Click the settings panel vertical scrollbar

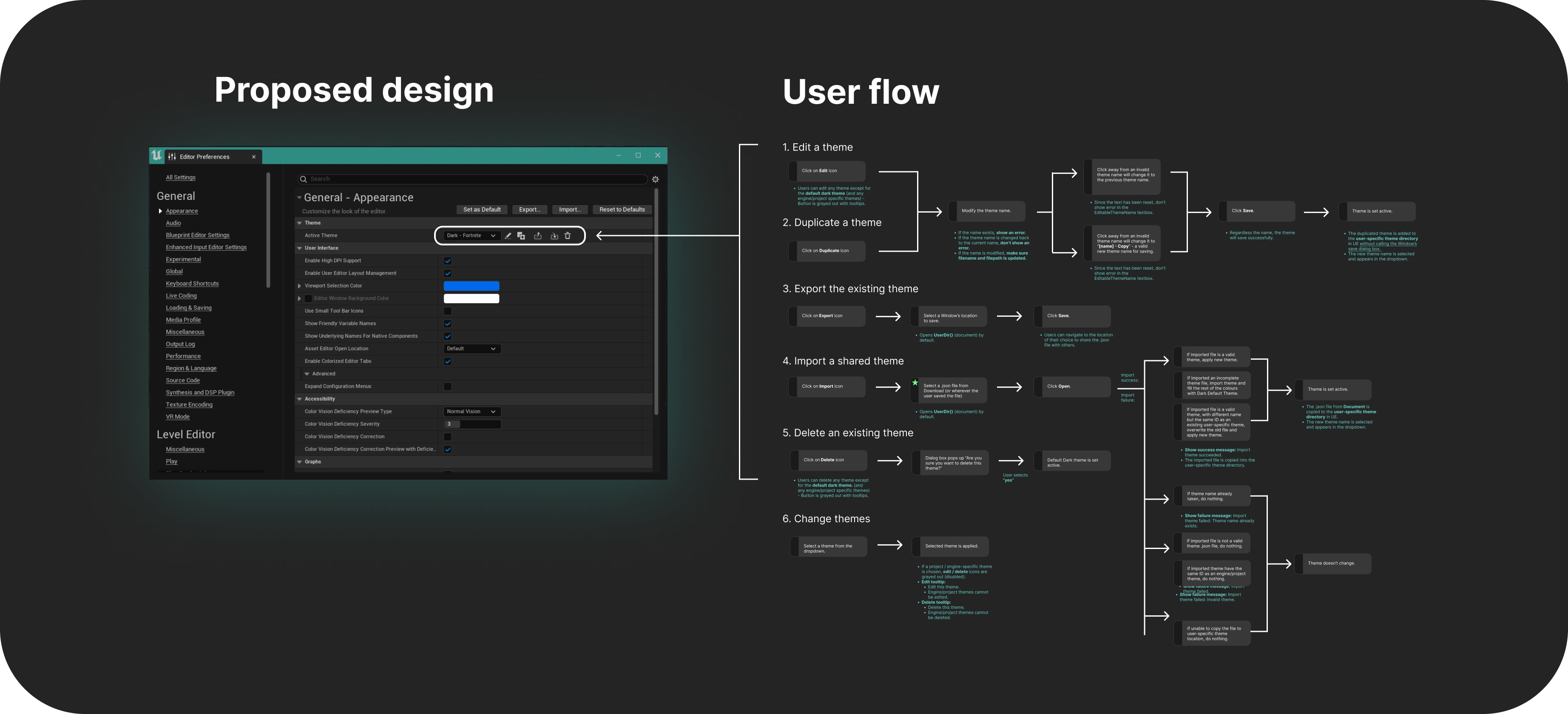coord(656,302)
